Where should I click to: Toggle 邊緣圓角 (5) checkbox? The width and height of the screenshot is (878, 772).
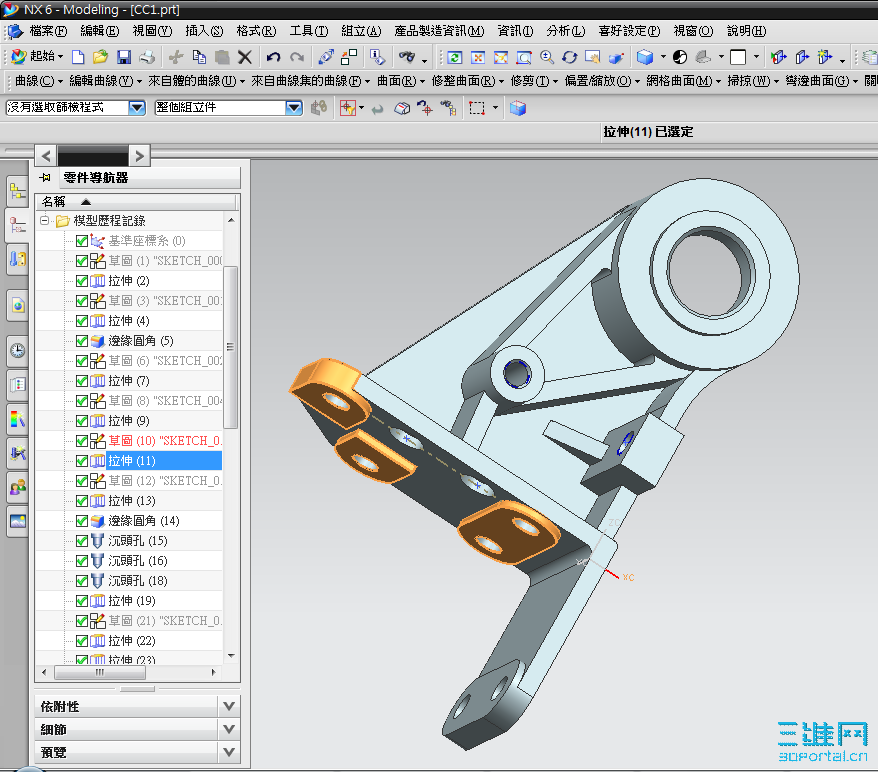pos(82,341)
